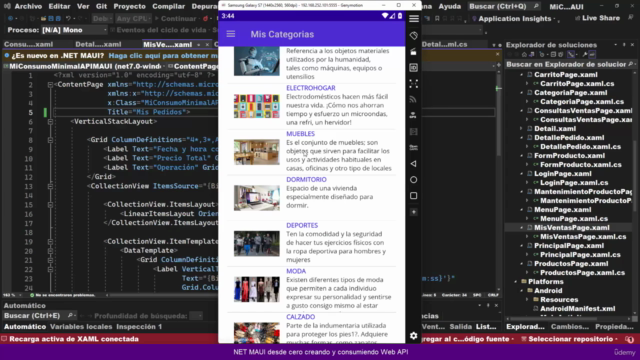This screenshot has width=640, height=360.
Task: Open the Deb configuration dropdown
Action: [101, 19]
